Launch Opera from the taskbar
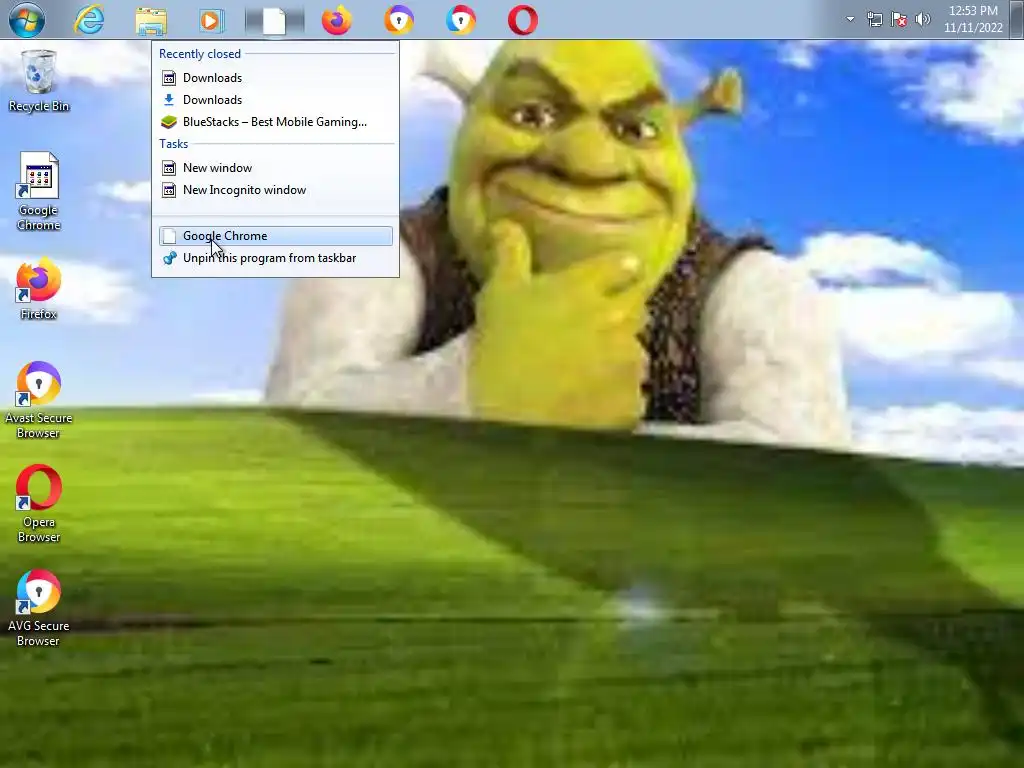Screen dimensions: 1024x768 coord(522,20)
